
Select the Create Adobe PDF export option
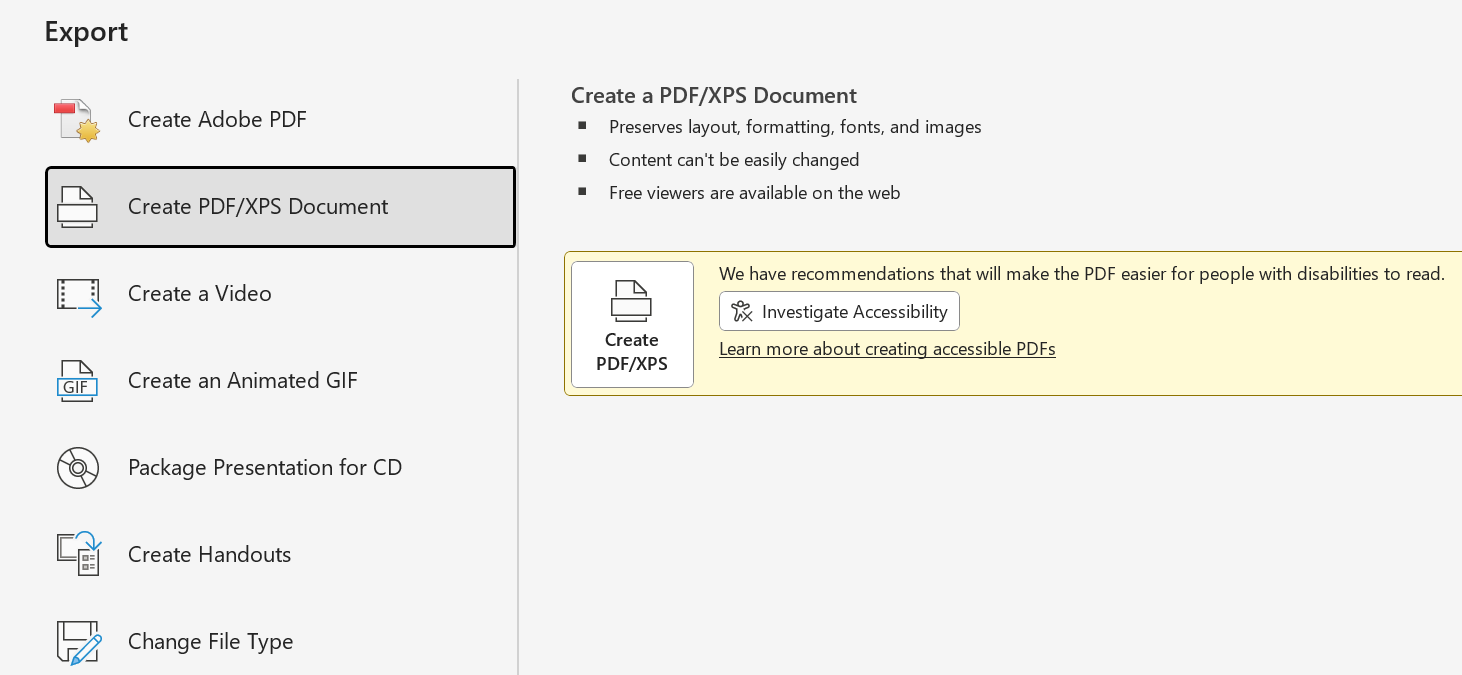(217, 119)
